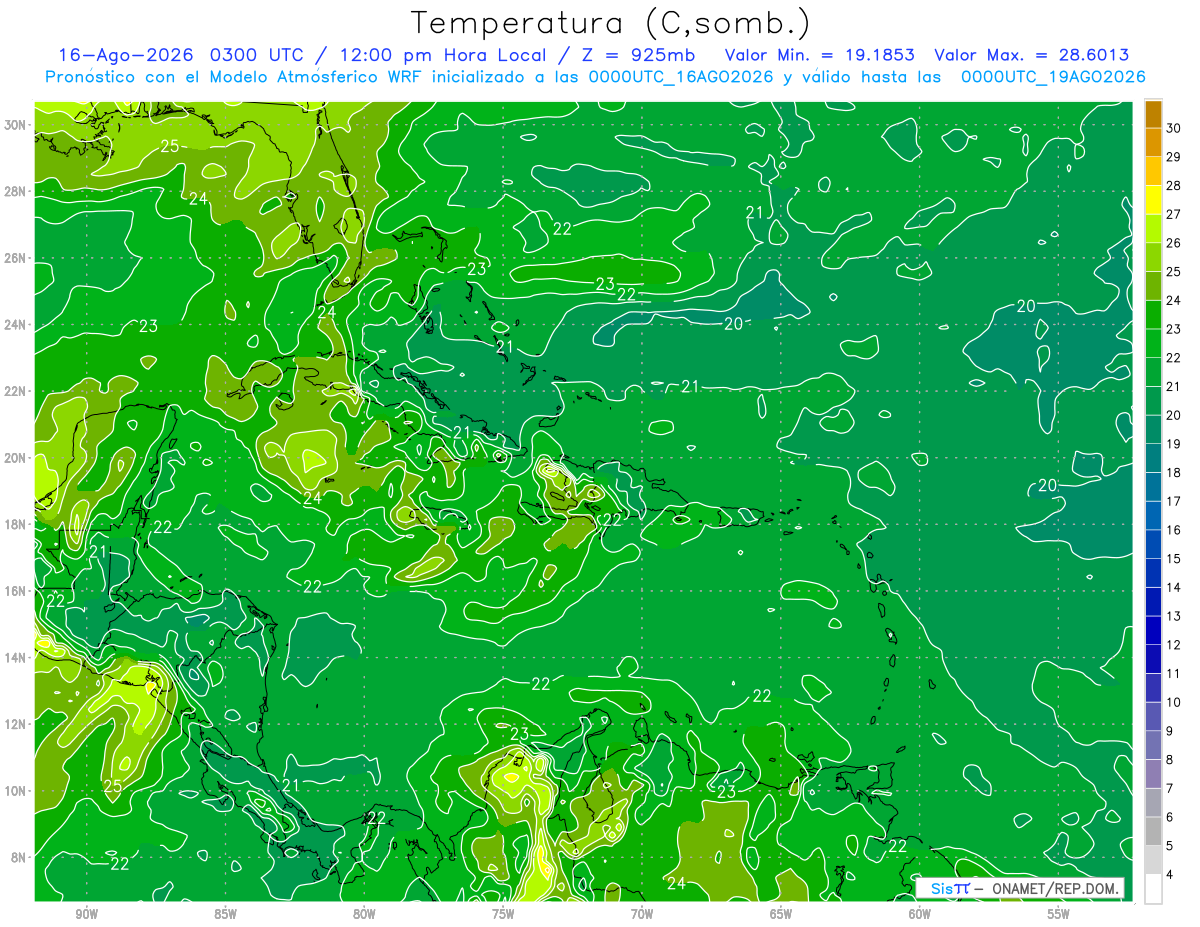Click the '26N' latitude axis label
Image resolution: width=1200 pixels, height=927 pixels.
pos(14,257)
